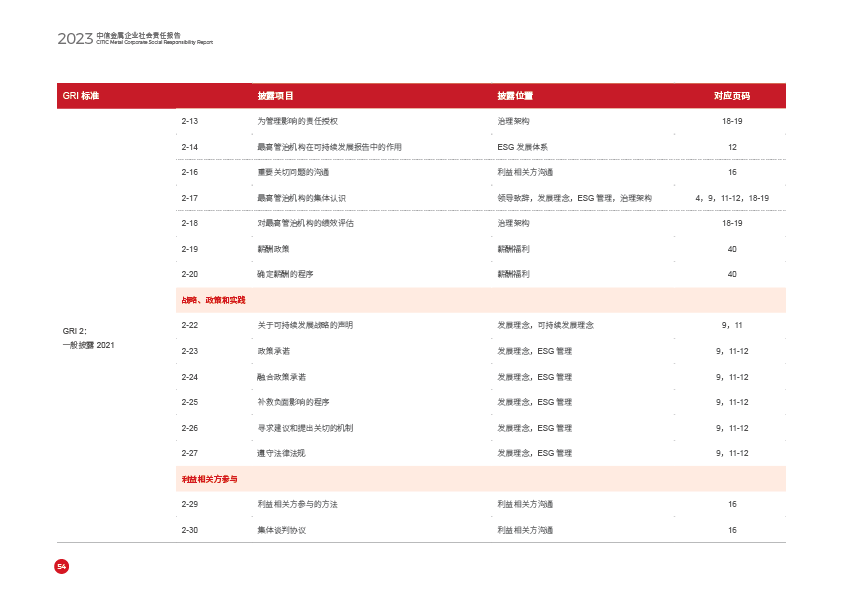843x596 pixels.
Task: Click "ESG 发展体系" in row 2-14
Action: (x=522, y=147)
